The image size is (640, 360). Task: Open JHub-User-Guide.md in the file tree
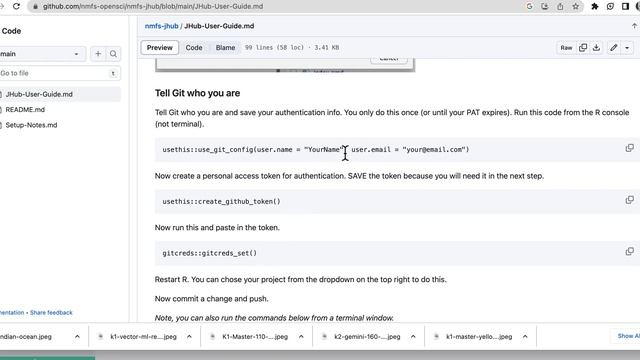[x=39, y=94]
